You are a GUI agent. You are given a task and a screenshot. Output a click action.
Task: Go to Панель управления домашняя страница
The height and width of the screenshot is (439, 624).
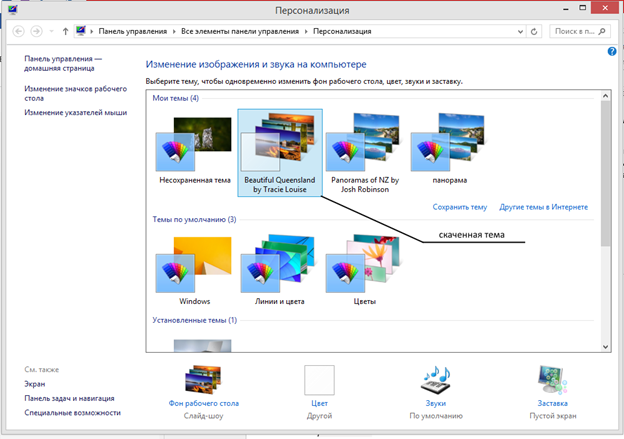coord(63,63)
